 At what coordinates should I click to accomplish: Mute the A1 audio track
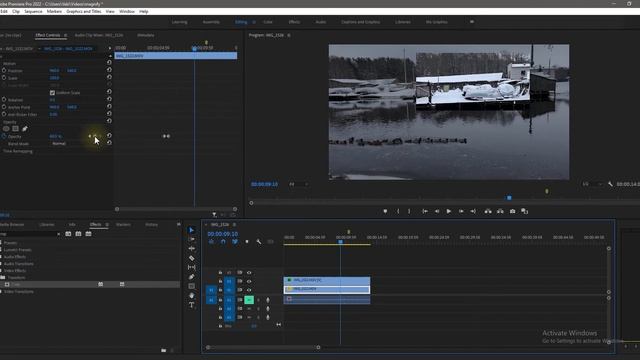point(249,300)
